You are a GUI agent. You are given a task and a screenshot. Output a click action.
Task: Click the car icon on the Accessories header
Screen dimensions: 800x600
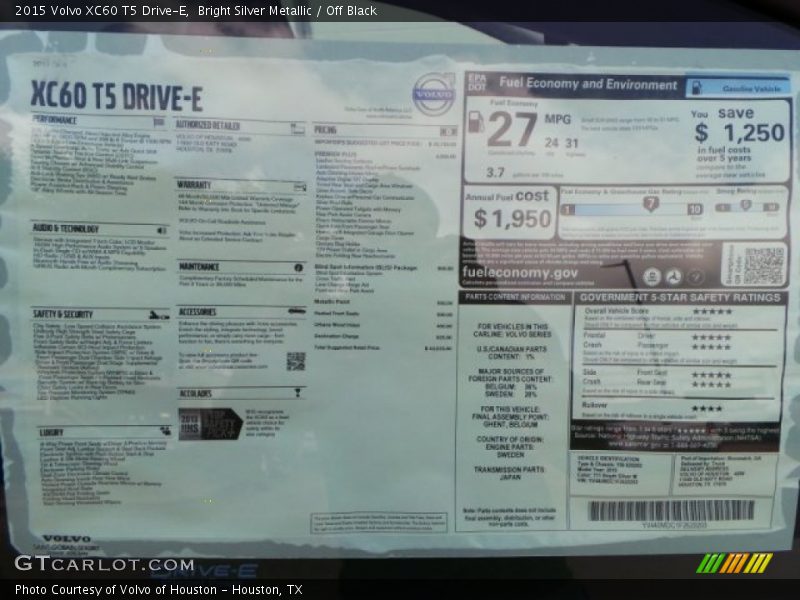click(296, 311)
